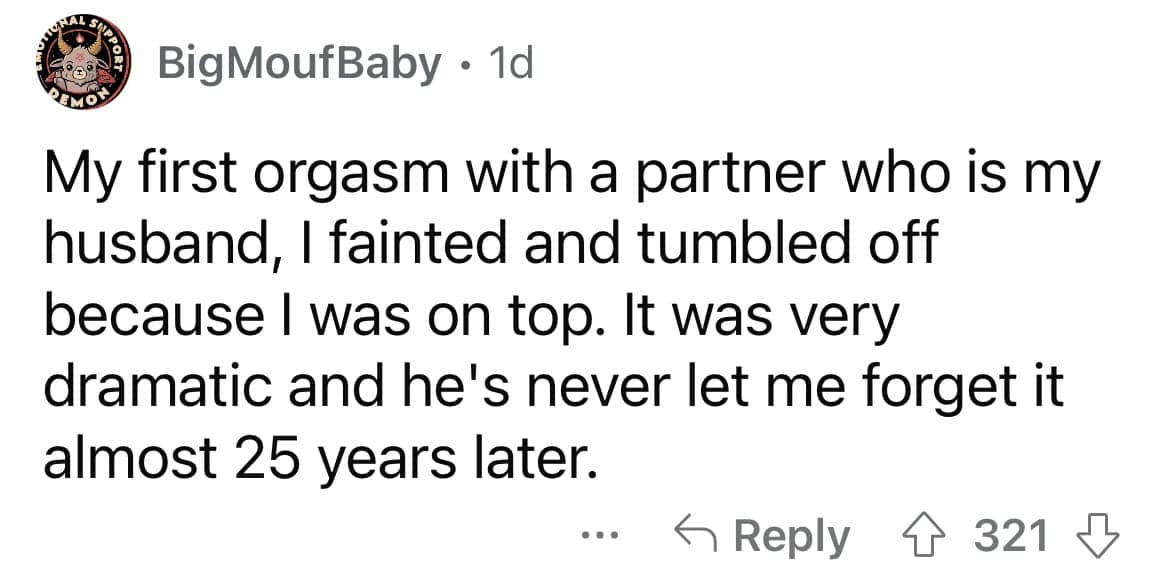Click the dot separator before the timestamp
Viewport: 1170px width, 581px height.
point(463,65)
